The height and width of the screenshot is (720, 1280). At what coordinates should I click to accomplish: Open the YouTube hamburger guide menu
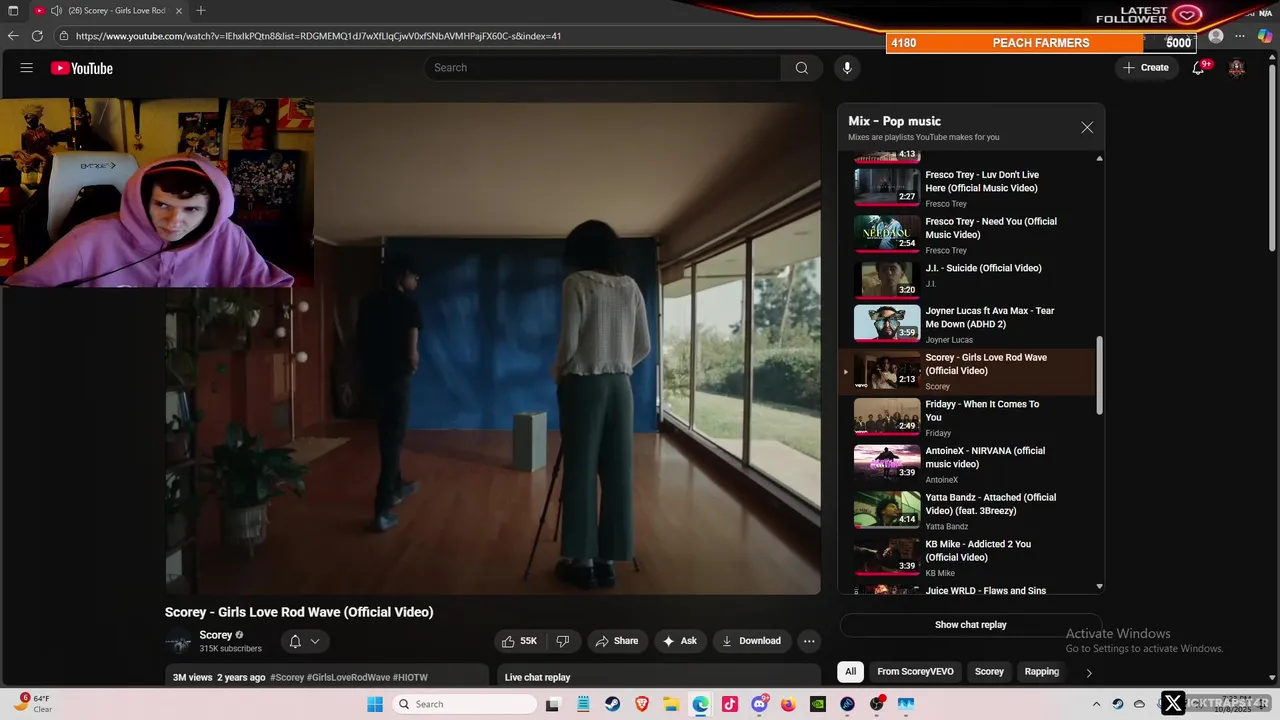[x=27, y=68]
